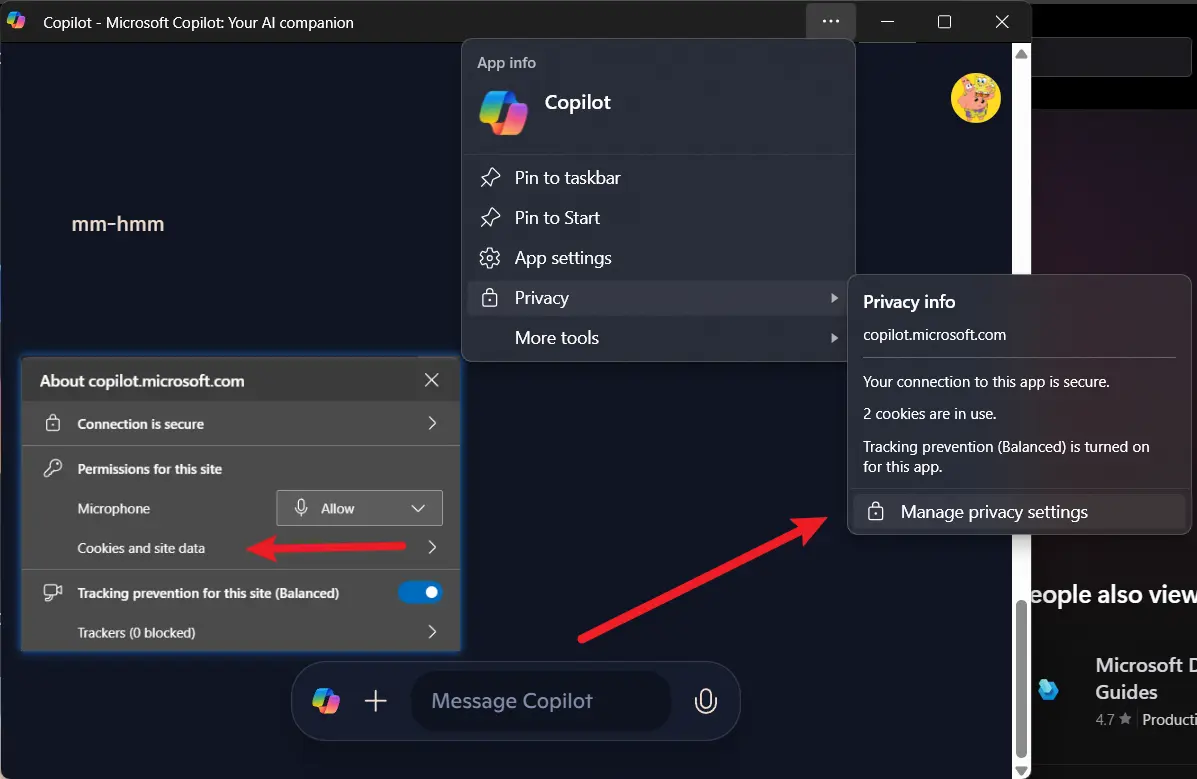Image resolution: width=1197 pixels, height=779 pixels.
Task: Click the '2 cookies are in use.' text
Action: 929,413
